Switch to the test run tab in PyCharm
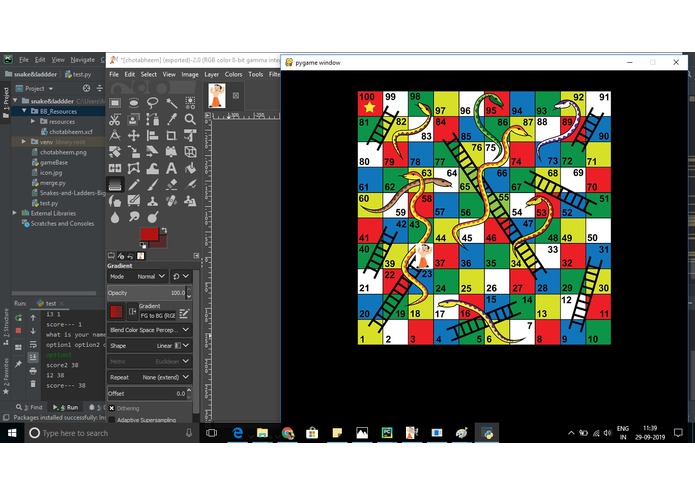695x494 pixels. tap(51, 303)
